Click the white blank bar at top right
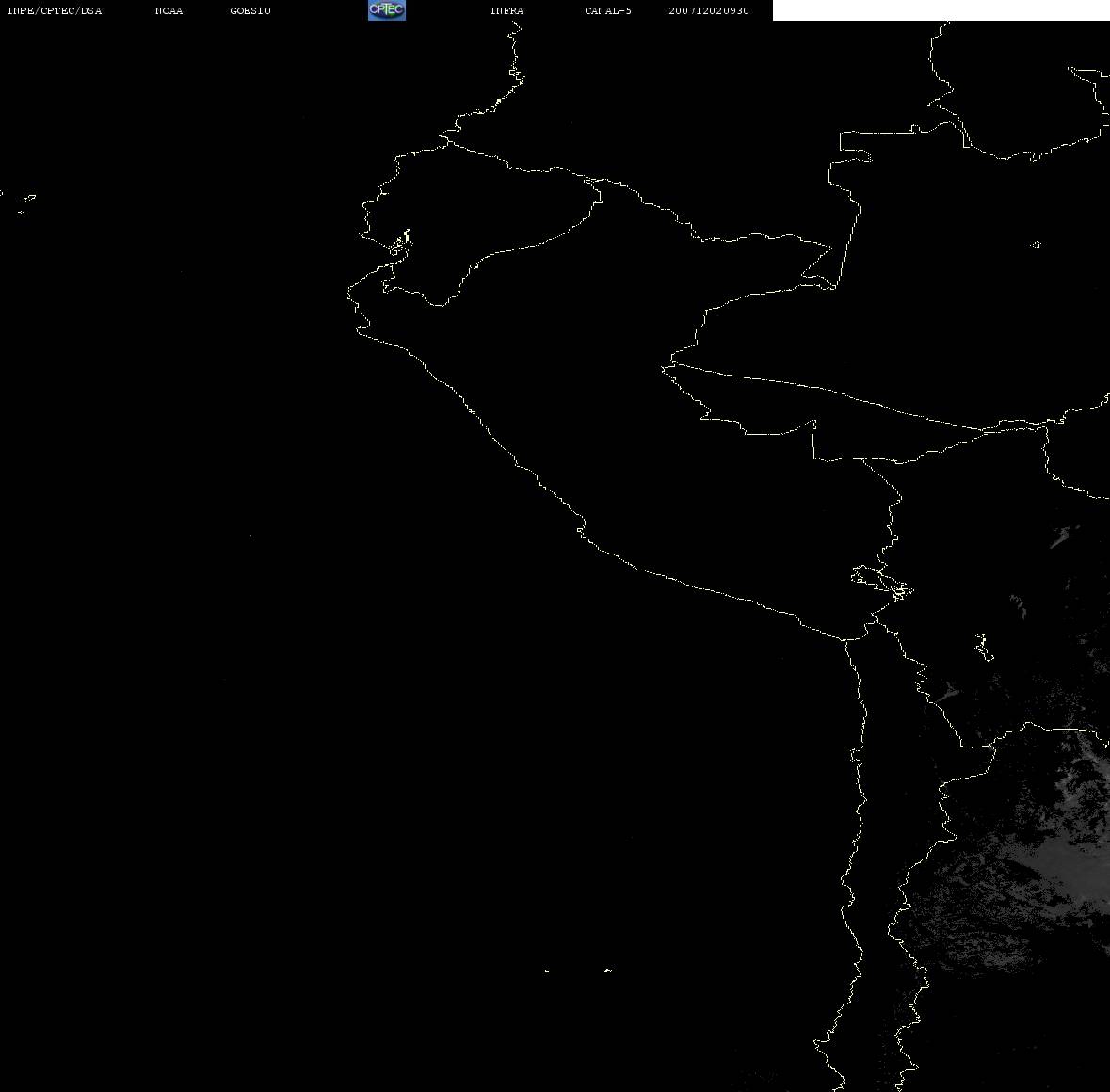This screenshot has height=1092, width=1110. point(941,10)
